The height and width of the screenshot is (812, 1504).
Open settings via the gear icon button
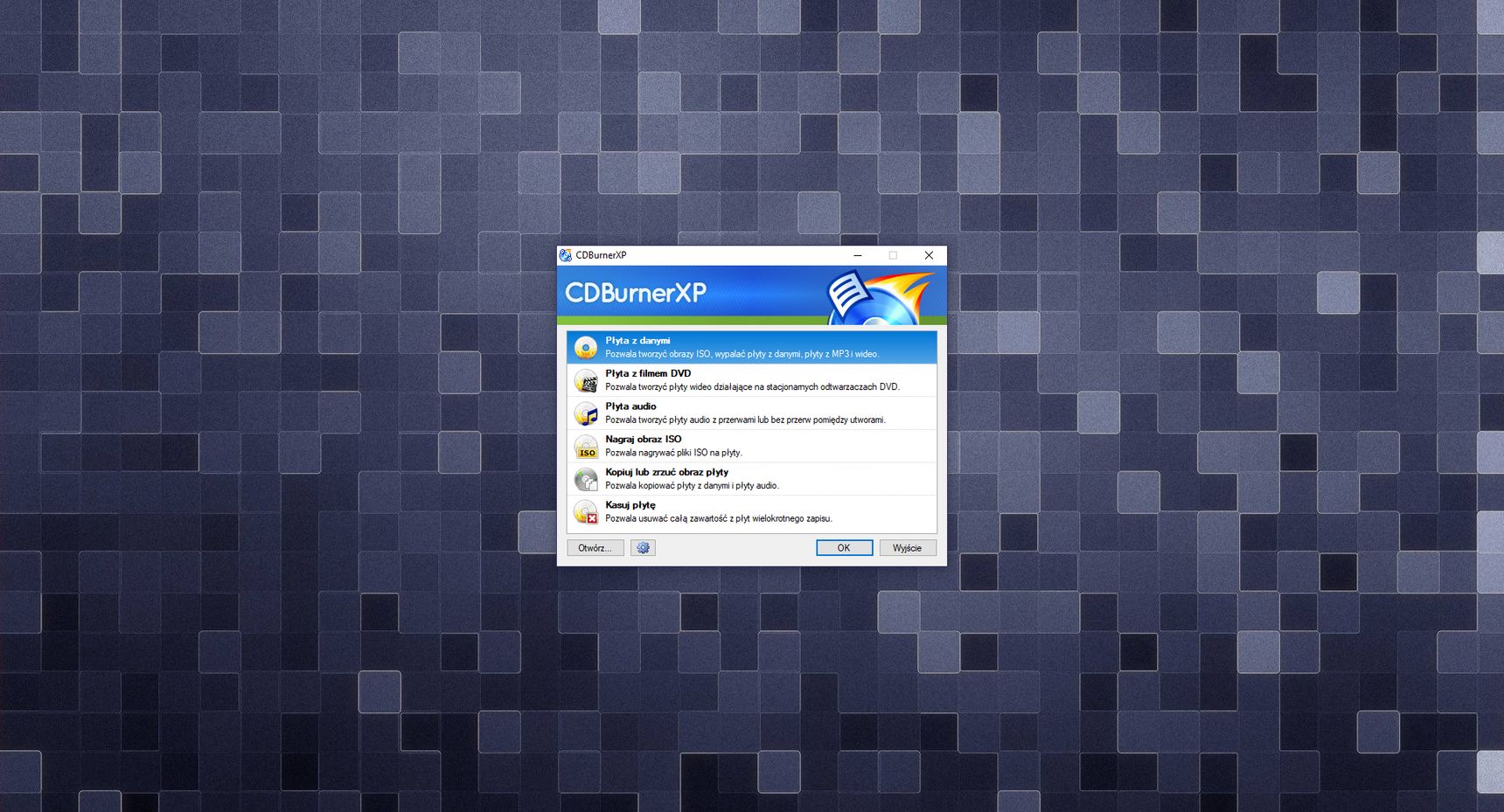(643, 548)
